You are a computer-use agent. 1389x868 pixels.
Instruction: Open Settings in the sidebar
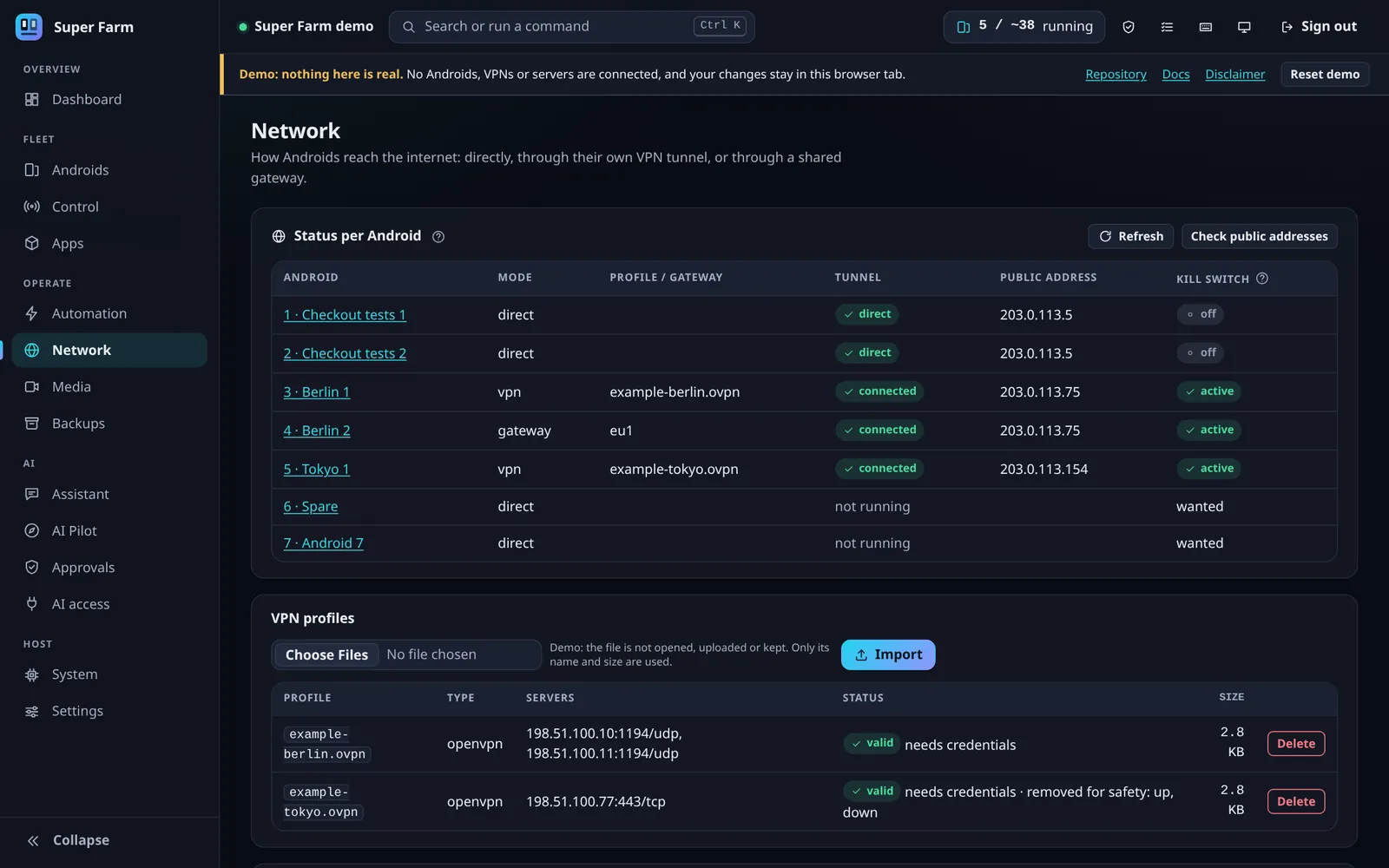109,711
